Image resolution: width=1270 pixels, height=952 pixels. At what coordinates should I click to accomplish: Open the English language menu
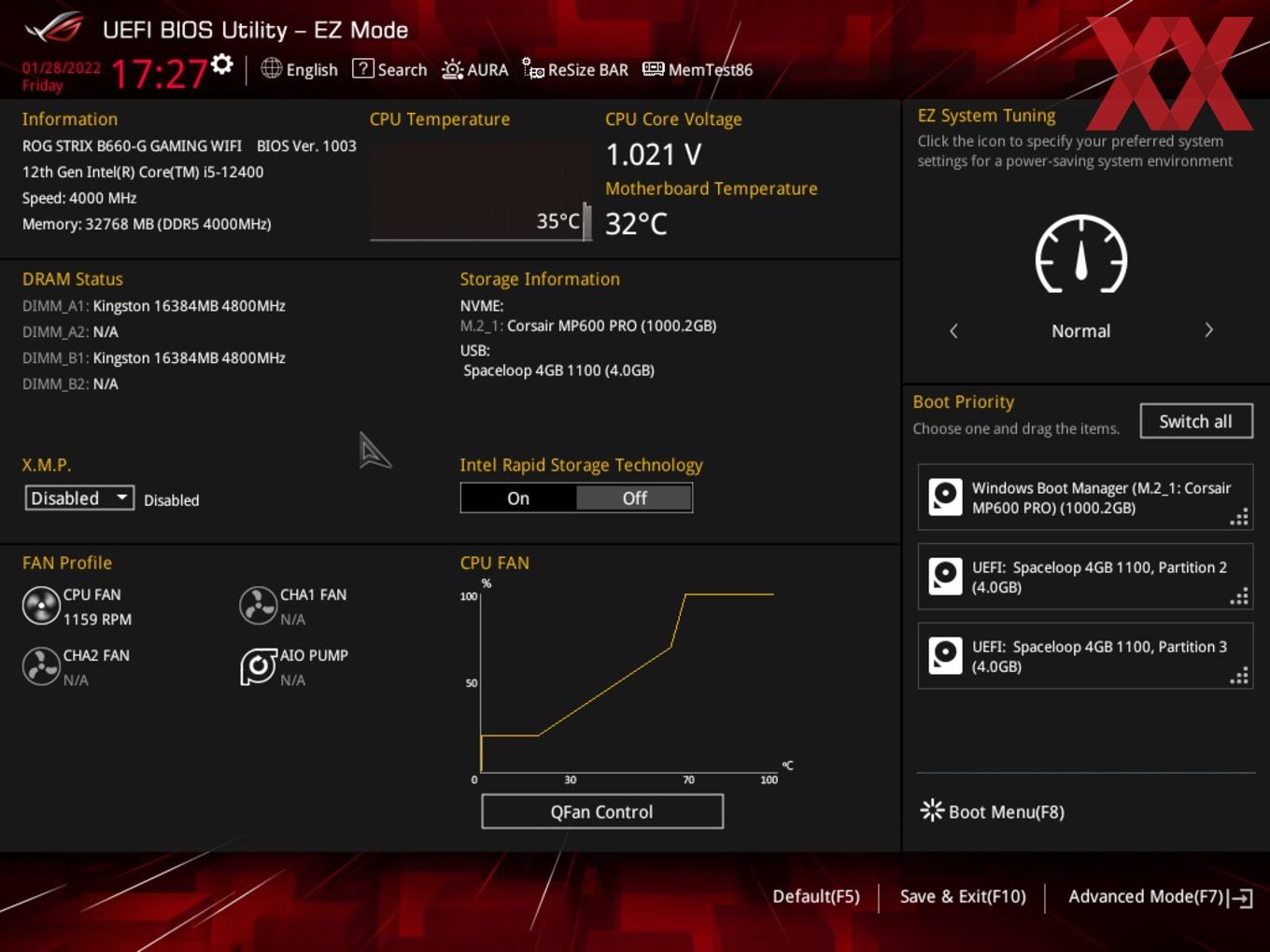coord(300,69)
